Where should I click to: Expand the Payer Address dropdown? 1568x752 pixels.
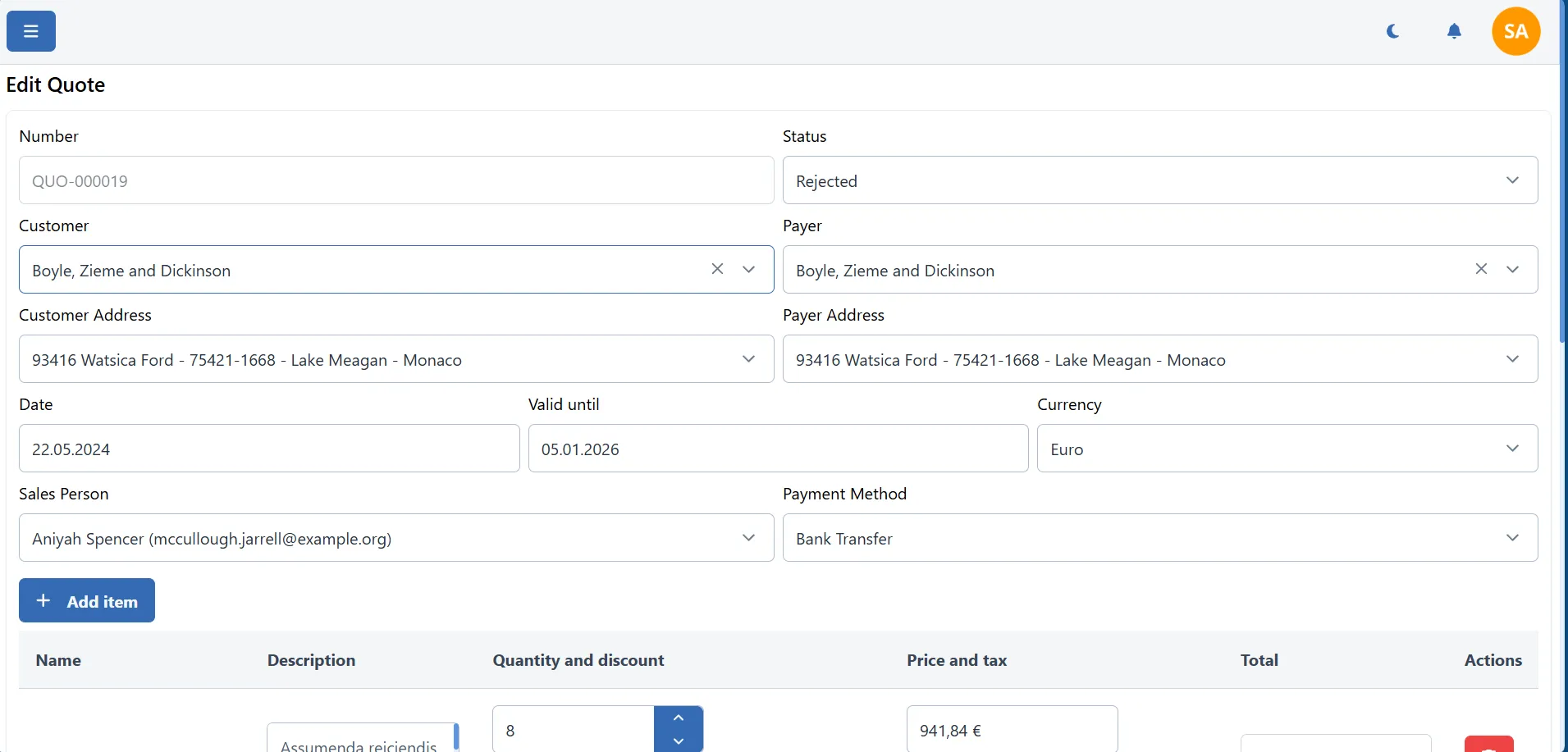[x=1512, y=359]
